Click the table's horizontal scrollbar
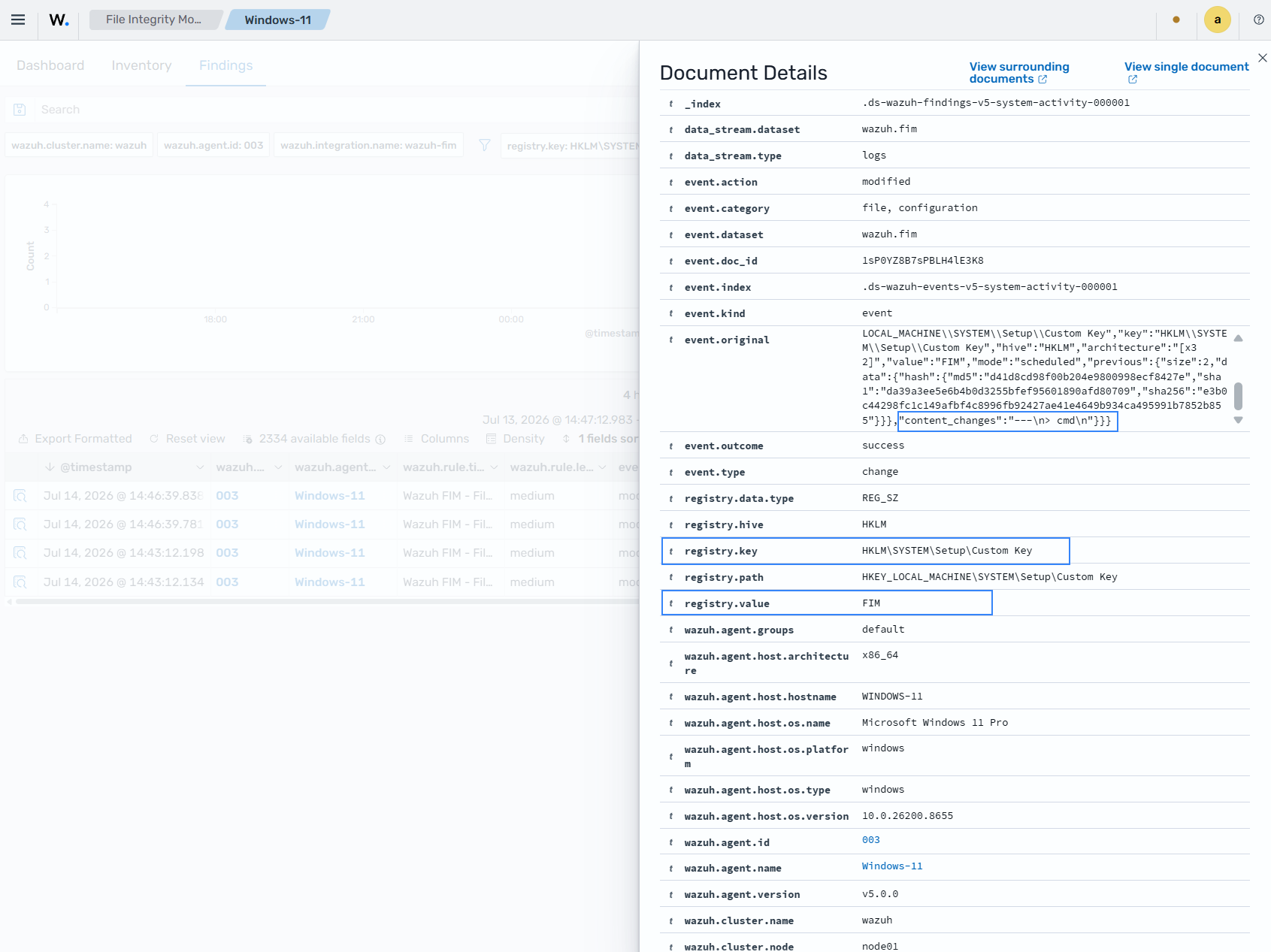 click(327, 601)
